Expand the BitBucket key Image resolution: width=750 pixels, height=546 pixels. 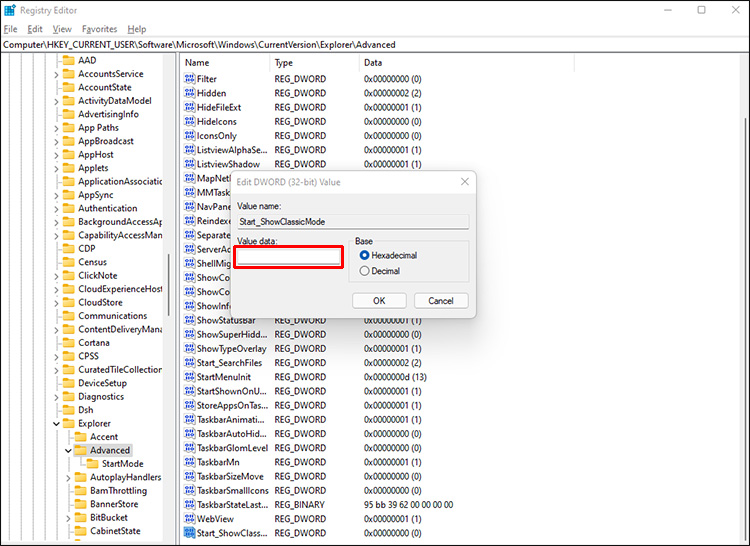68,518
